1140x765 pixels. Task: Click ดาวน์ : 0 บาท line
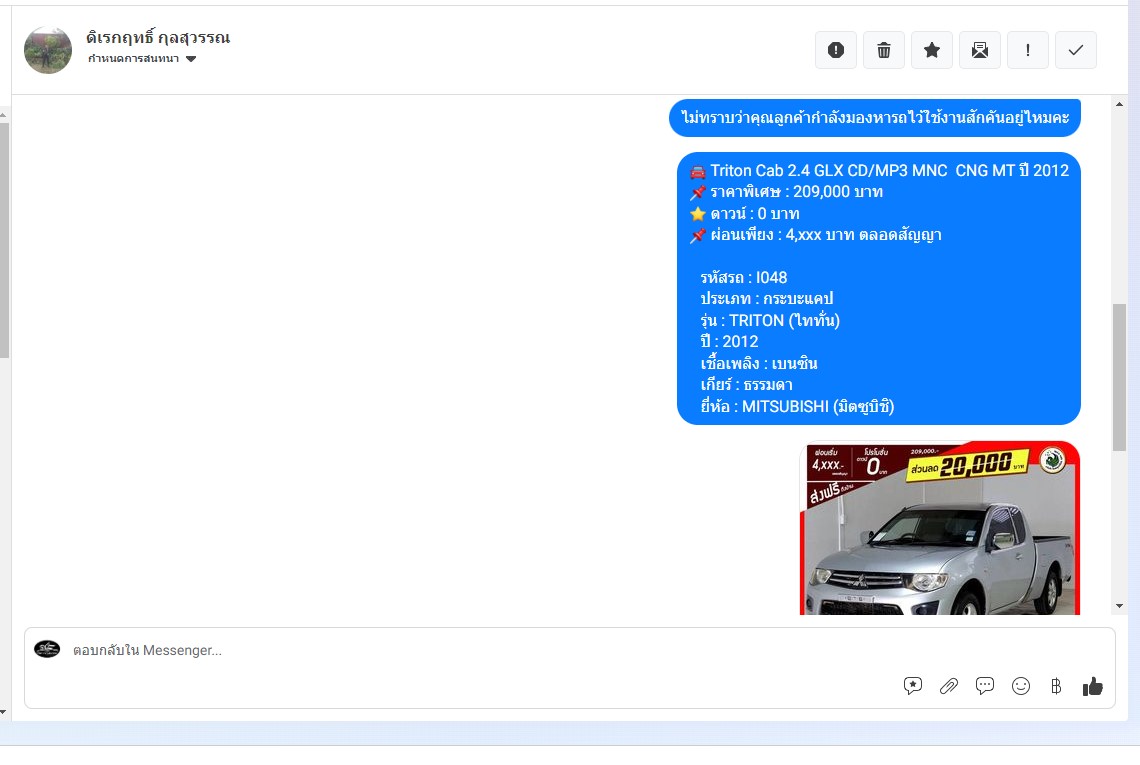point(744,214)
